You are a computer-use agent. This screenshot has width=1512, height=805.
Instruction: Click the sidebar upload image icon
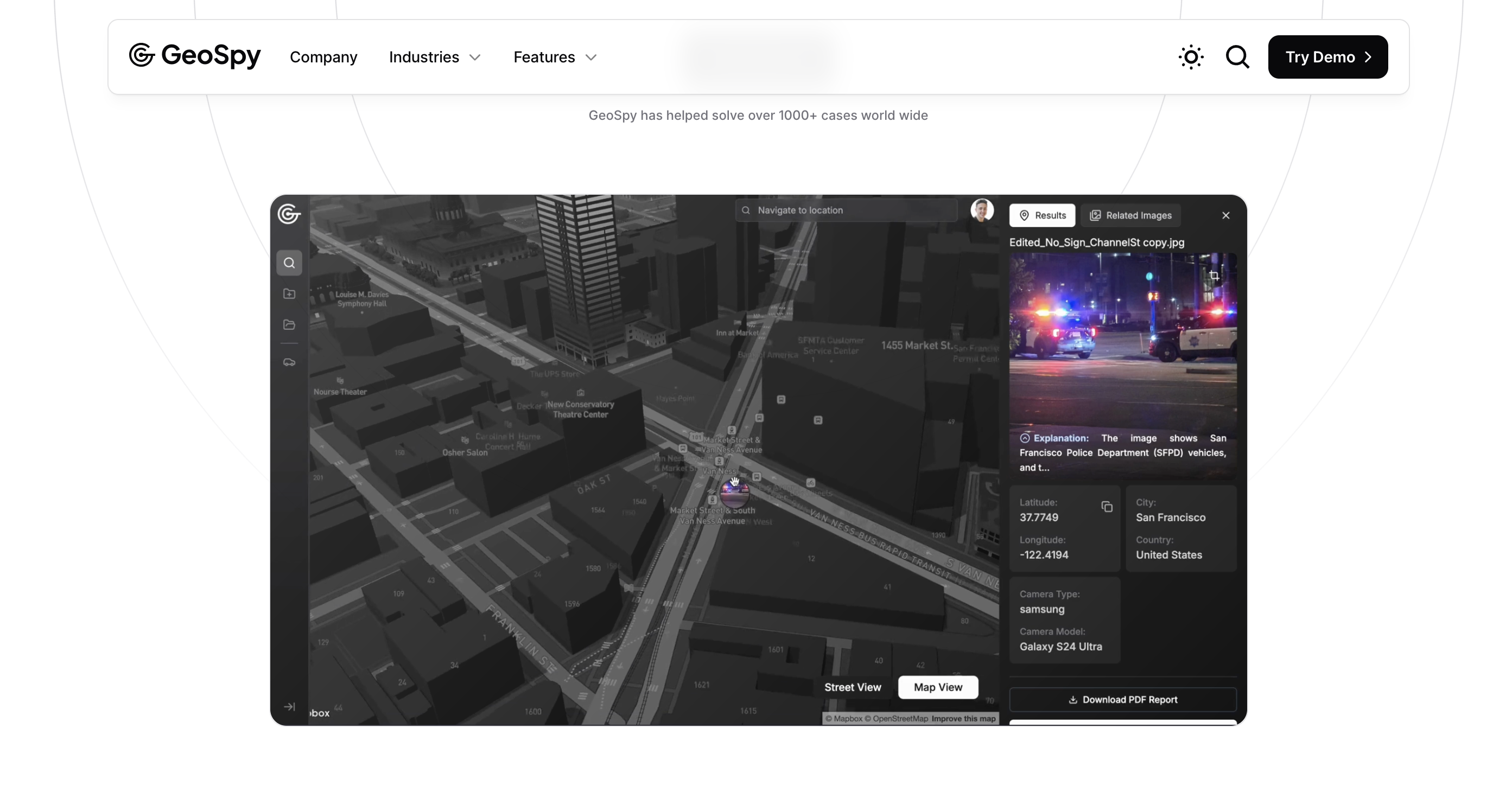(x=289, y=293)
